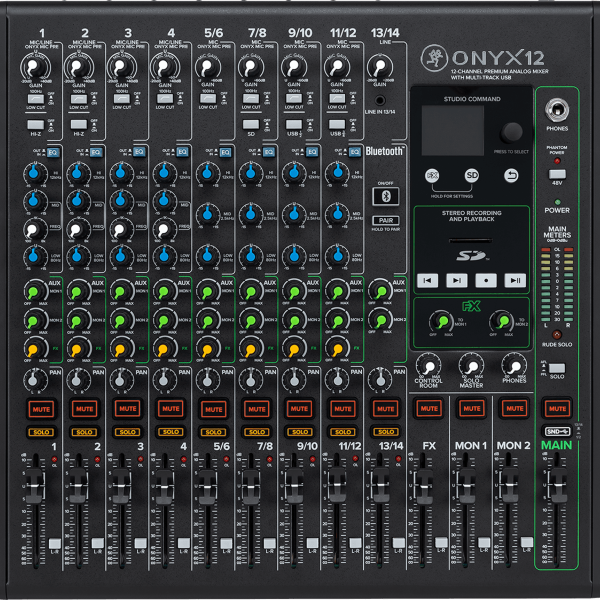Toggle channel 1 L-R assign button
This screenshot has width=600, height=600.
point(55,543)
